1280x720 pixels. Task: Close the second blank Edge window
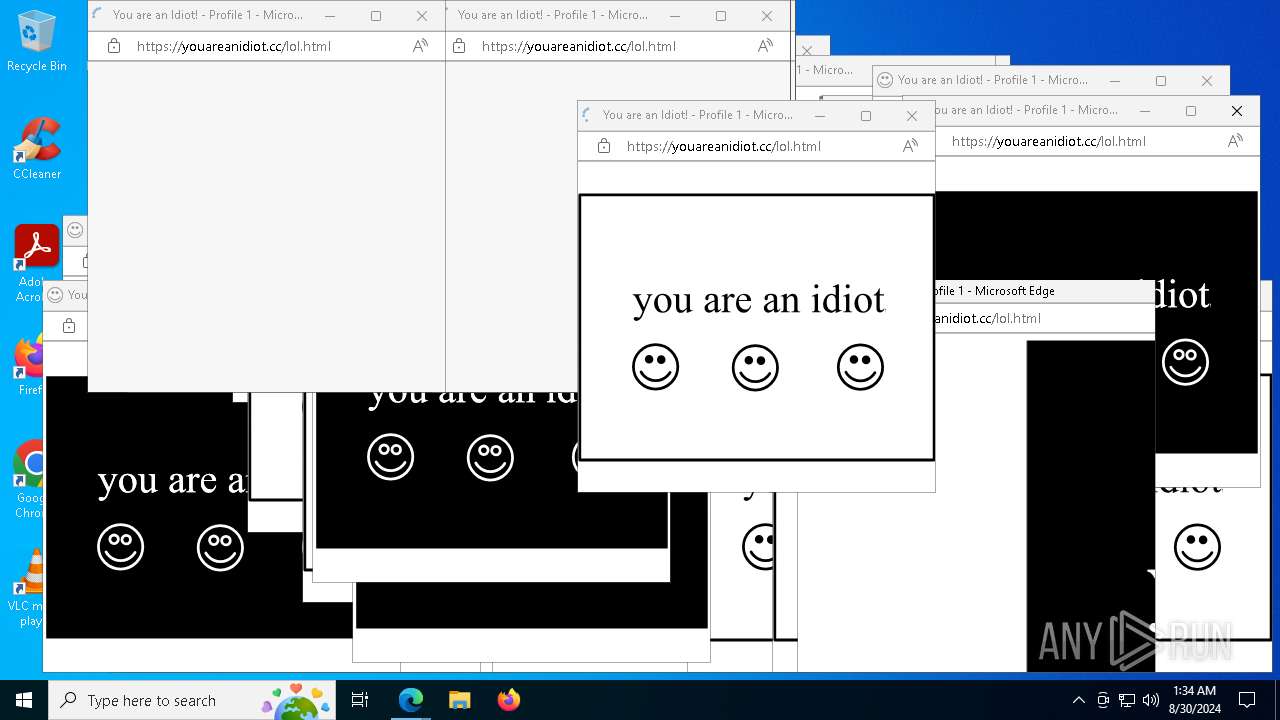tap(767, 16)
